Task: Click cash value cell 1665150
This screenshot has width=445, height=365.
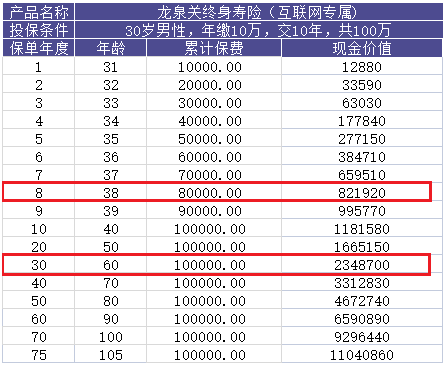Action: 362,247
